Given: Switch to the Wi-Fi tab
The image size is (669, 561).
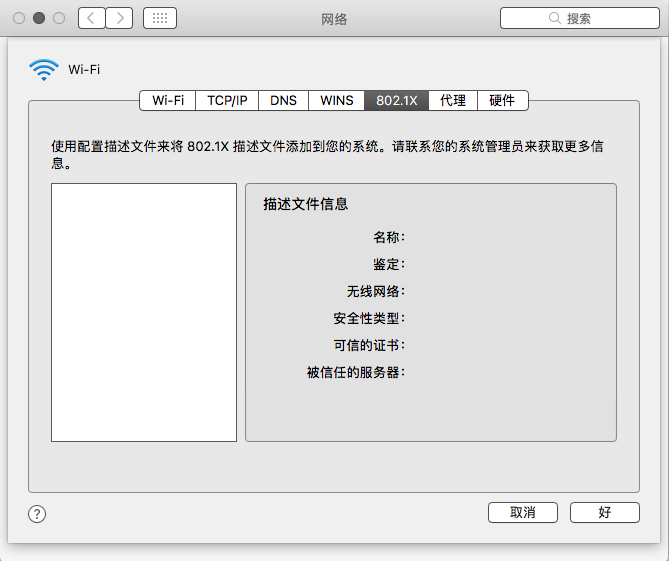Looking at the screenshot, I should (168, 100).
